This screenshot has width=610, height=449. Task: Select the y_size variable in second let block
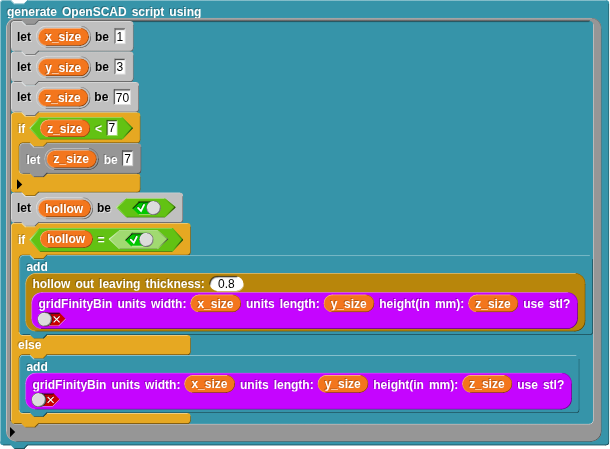pyautogui.click(x=63, y=67)
